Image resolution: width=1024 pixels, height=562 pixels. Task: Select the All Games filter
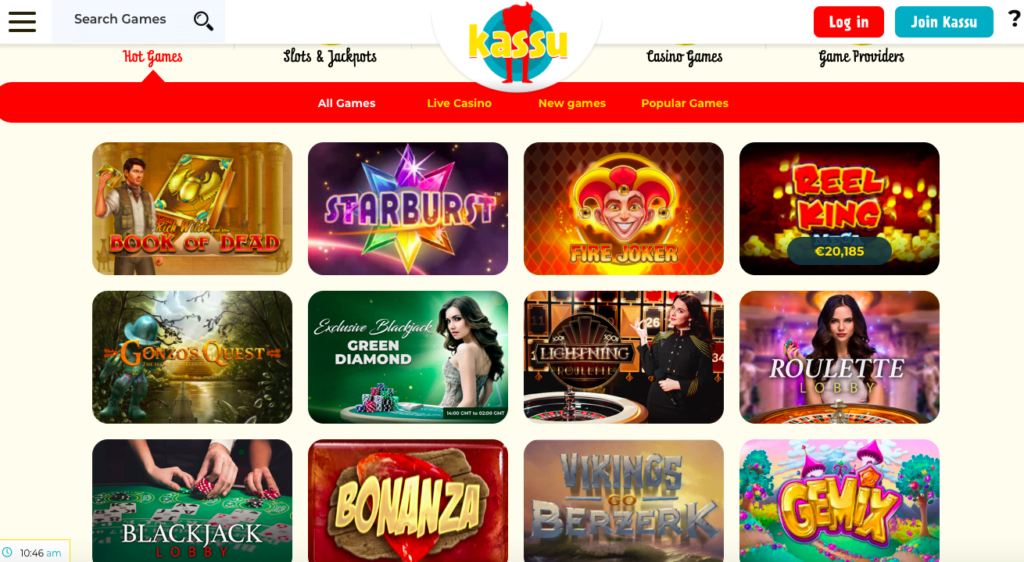pyautogui.click(x=346, y=103)
